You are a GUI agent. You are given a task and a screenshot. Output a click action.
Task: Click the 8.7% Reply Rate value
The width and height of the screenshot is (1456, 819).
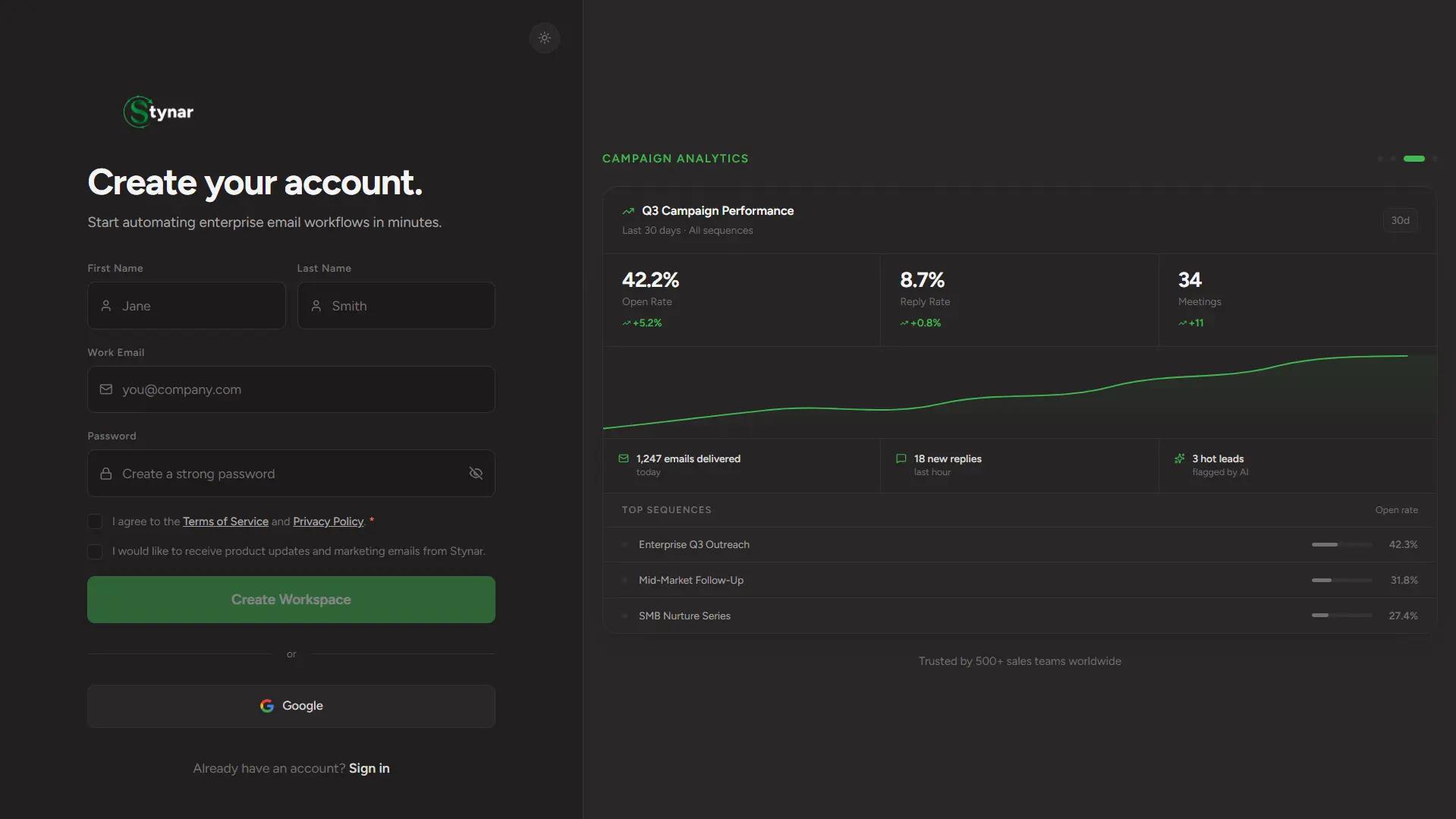click(922, 280)
